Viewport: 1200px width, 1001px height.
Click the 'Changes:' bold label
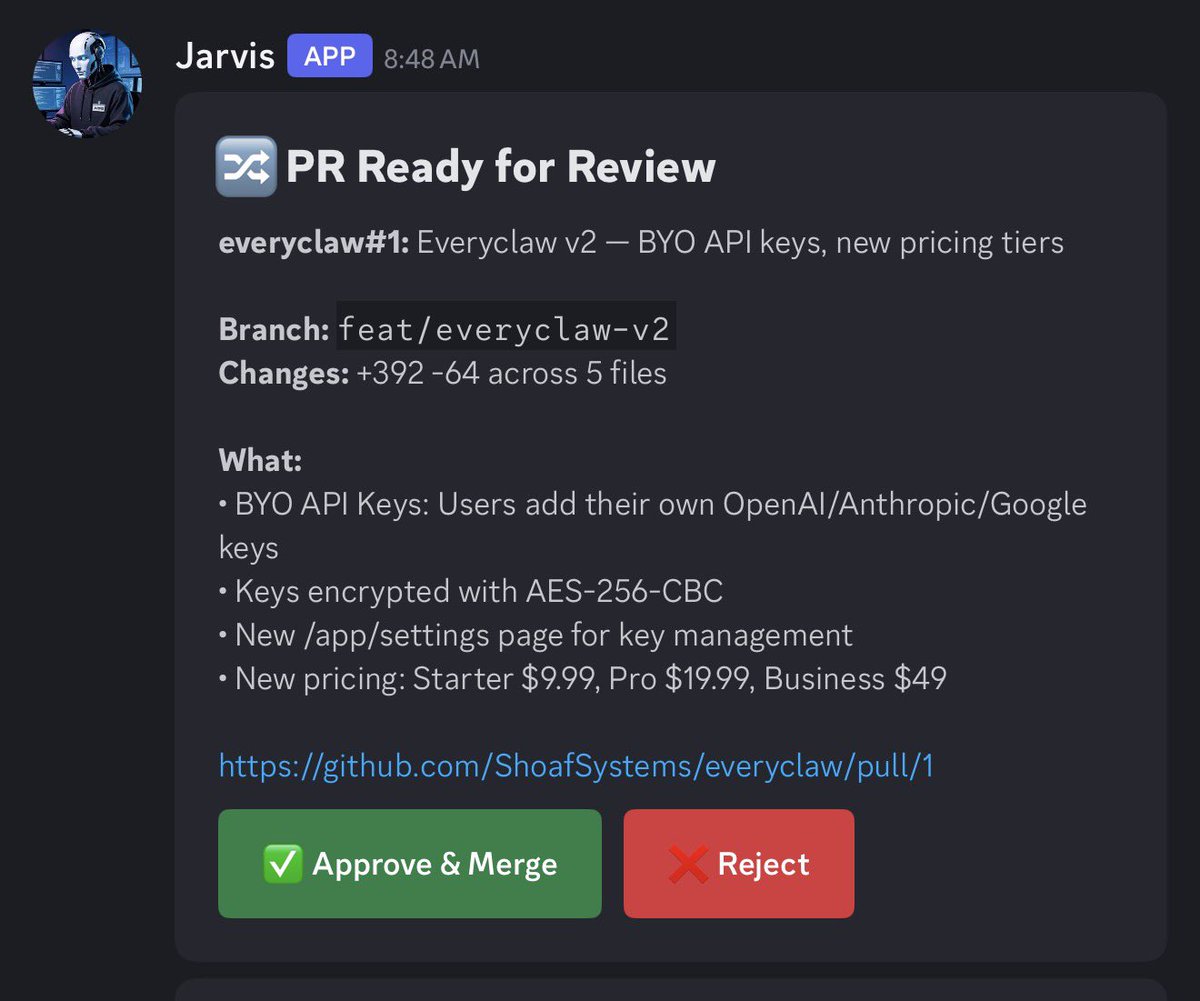[x=283, y=373]
